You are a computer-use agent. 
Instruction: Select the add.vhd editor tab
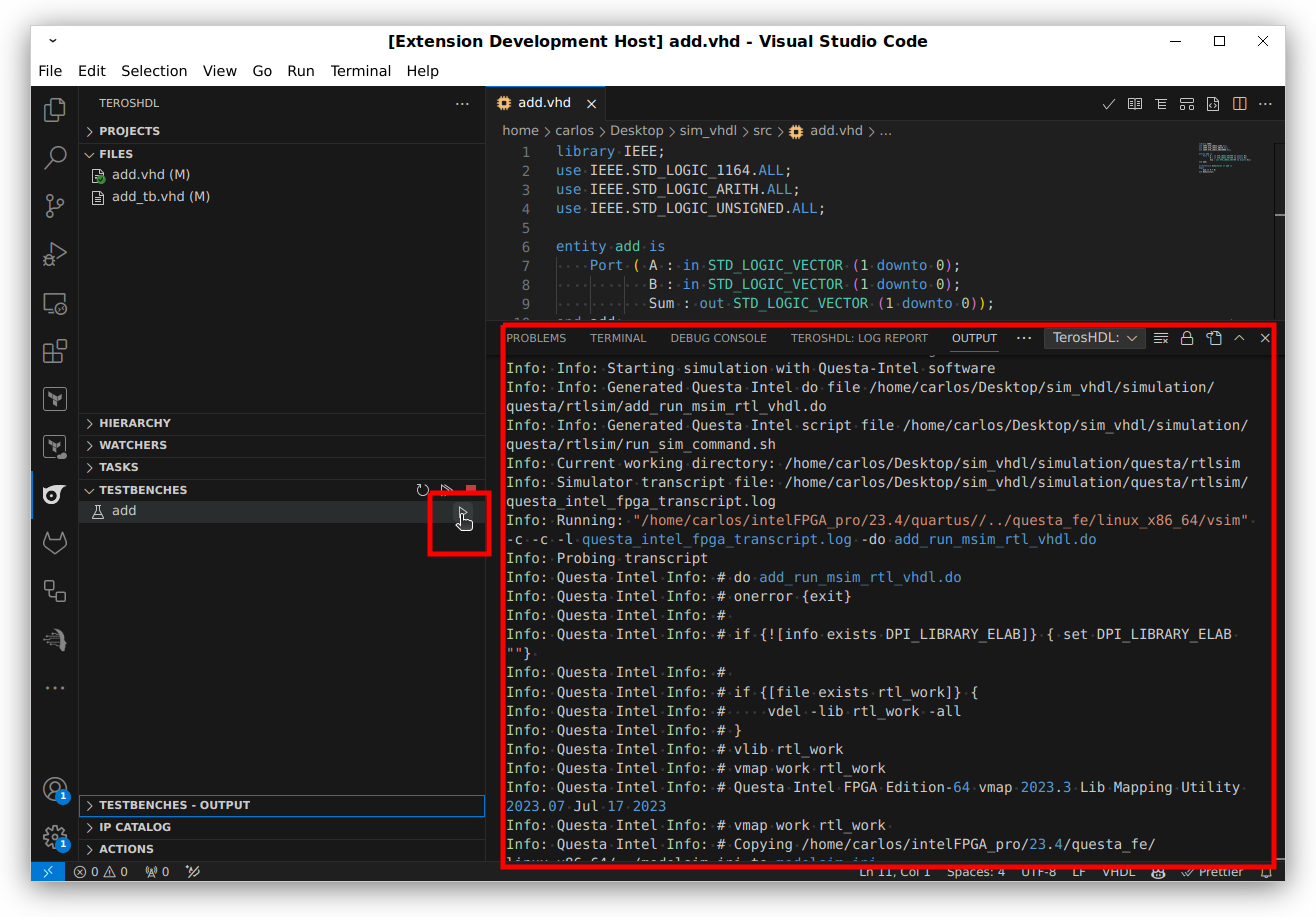coord(544,103)
